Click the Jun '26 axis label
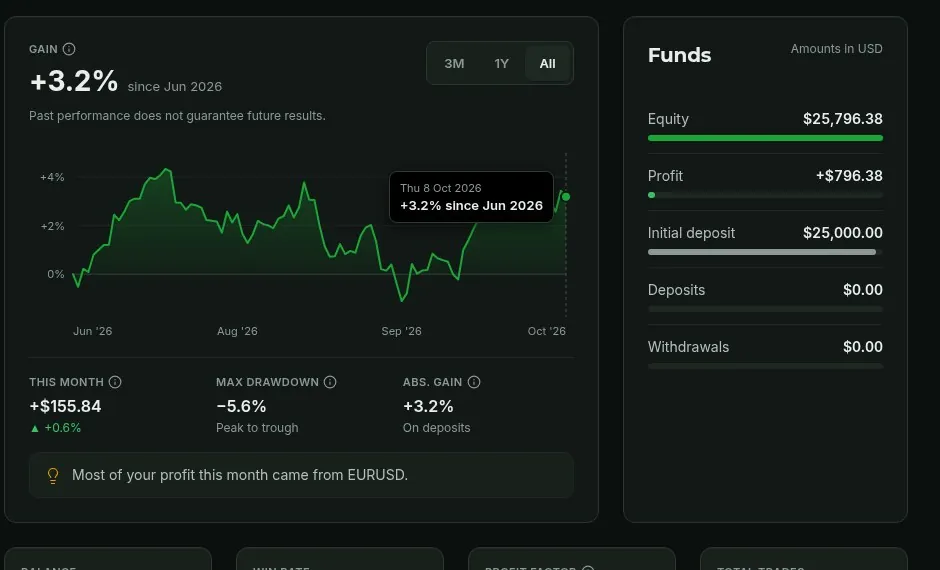 (x=92, y=331)
